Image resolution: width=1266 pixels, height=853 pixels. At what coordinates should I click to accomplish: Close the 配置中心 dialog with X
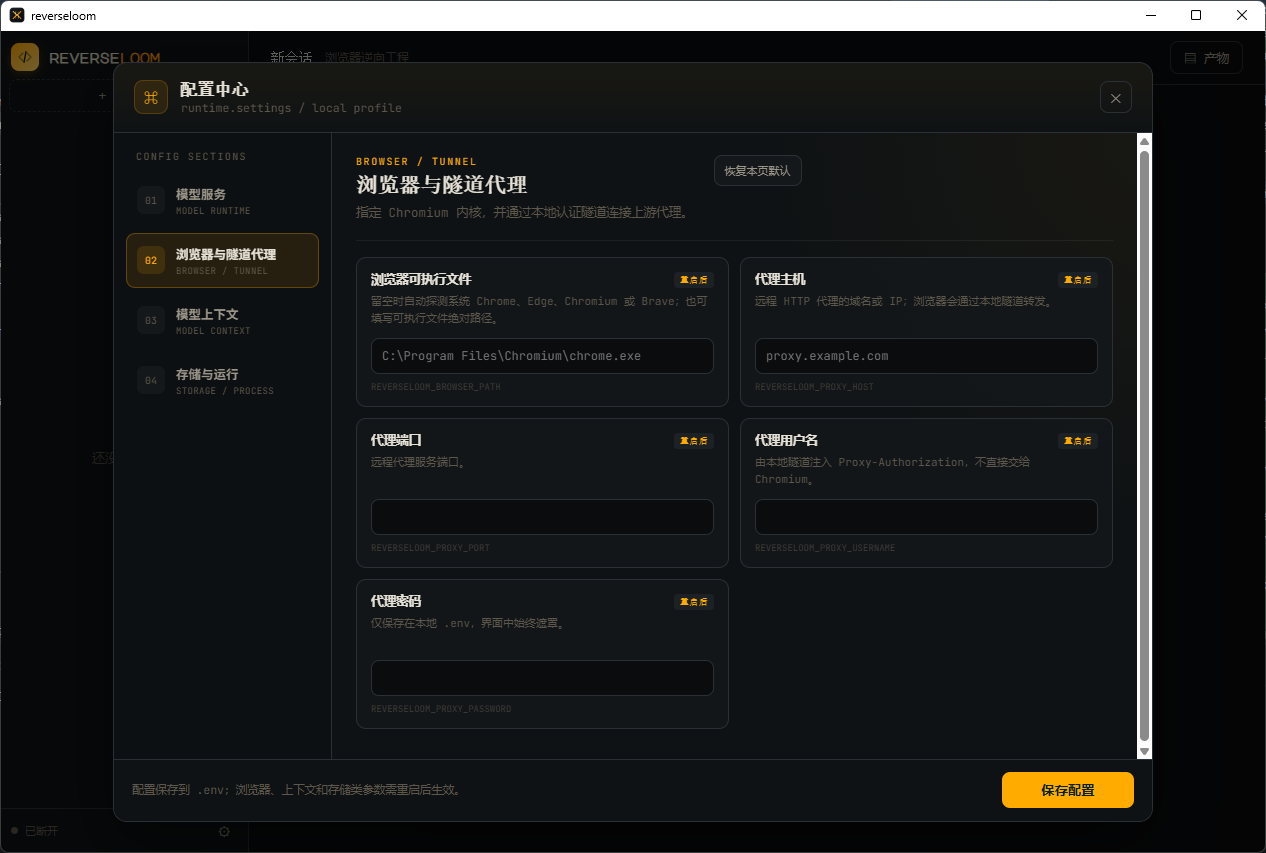[1116, 97]
